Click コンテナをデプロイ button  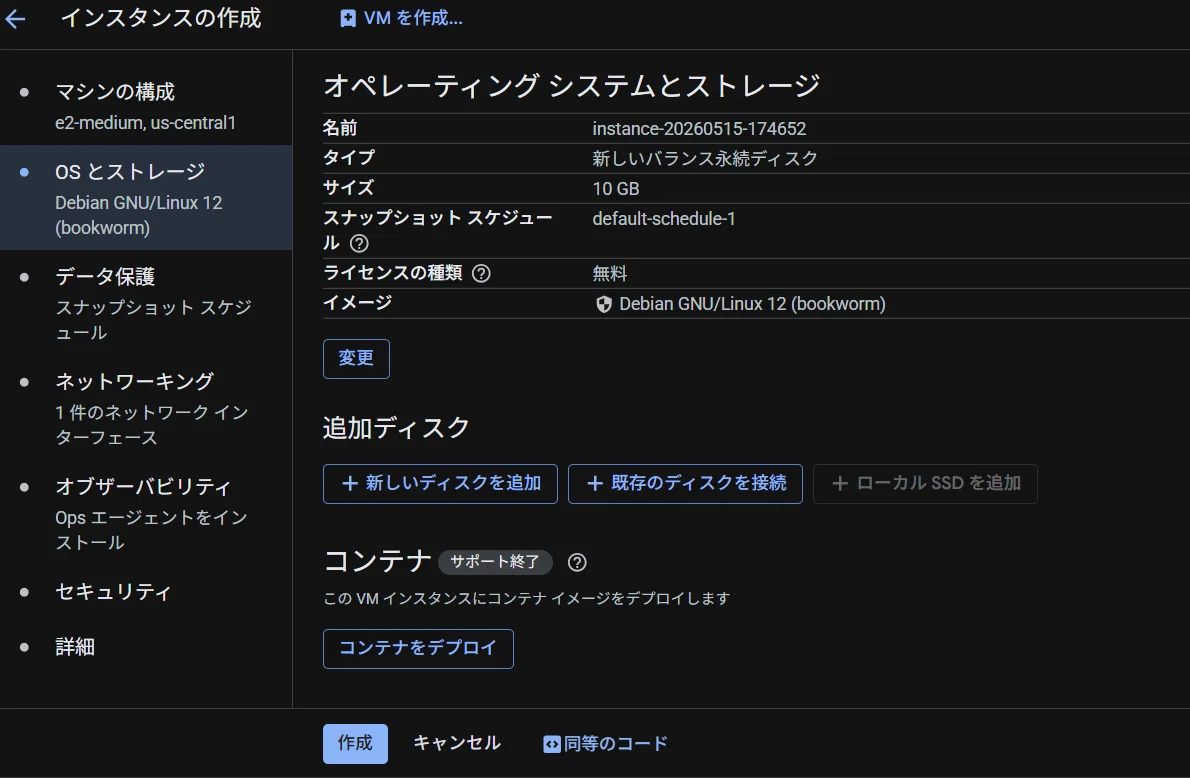click(x=418, y=648)
